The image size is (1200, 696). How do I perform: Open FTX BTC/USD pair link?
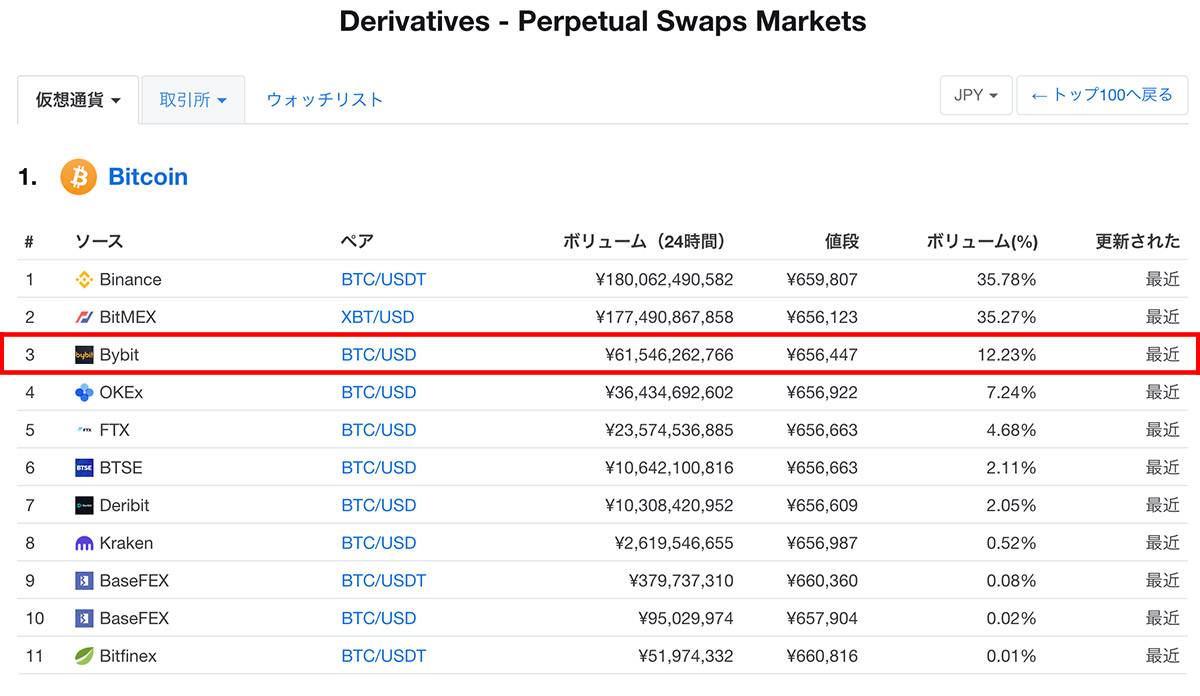(x=379, y=430)
